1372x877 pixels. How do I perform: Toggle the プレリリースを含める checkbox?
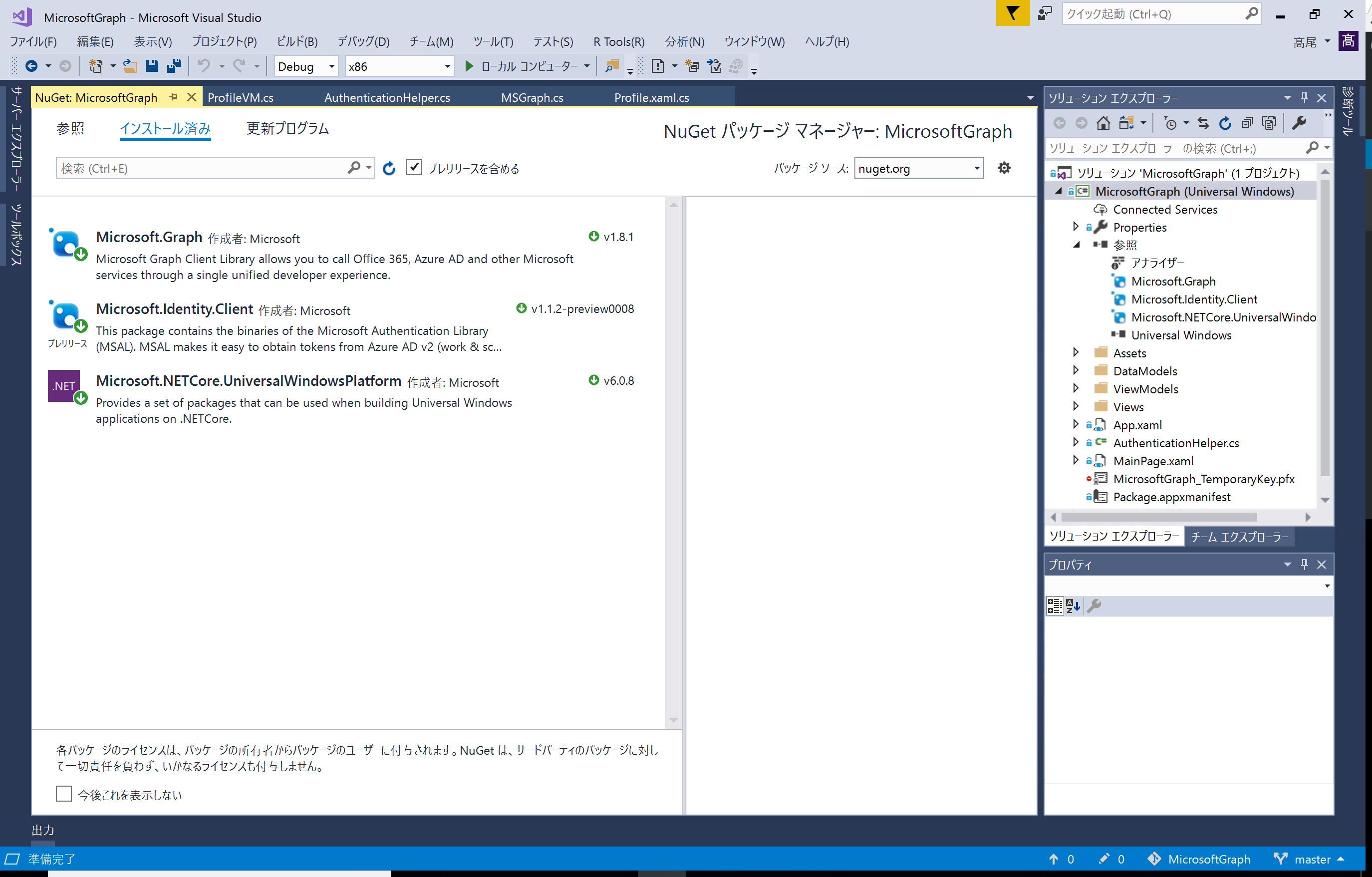[x=414, y=168]
